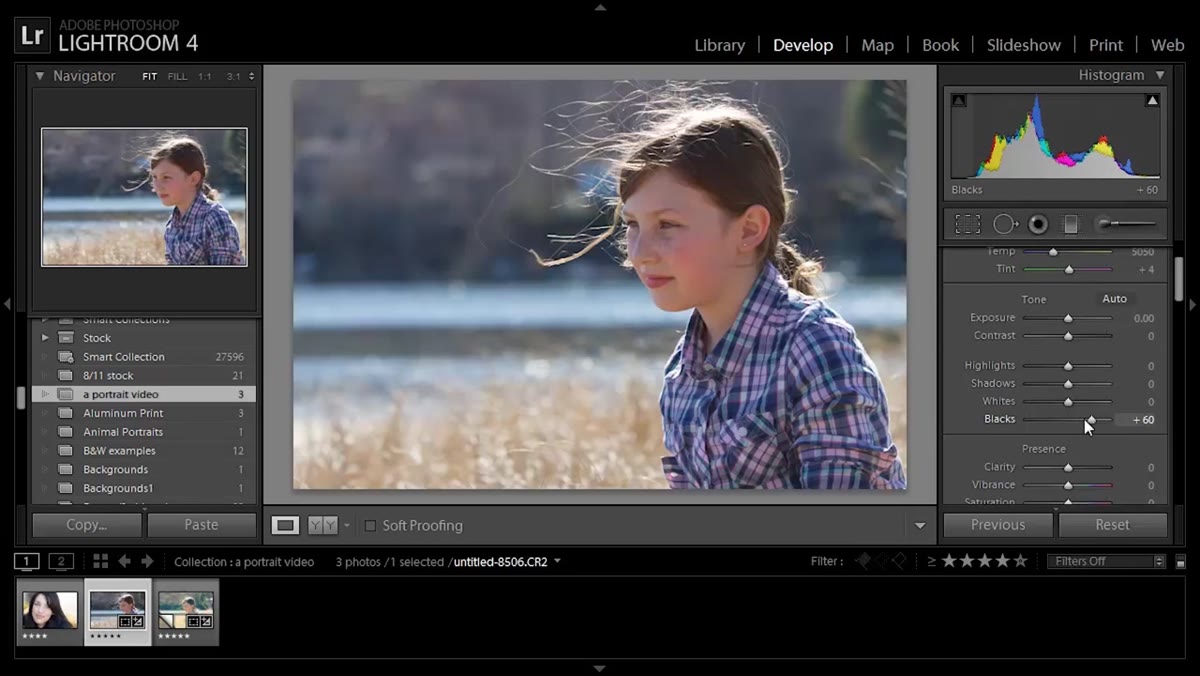This screenshot has width=1200, height=676.
Task: Select the third filmstrip thumbnail
Action: pos(186,610)
